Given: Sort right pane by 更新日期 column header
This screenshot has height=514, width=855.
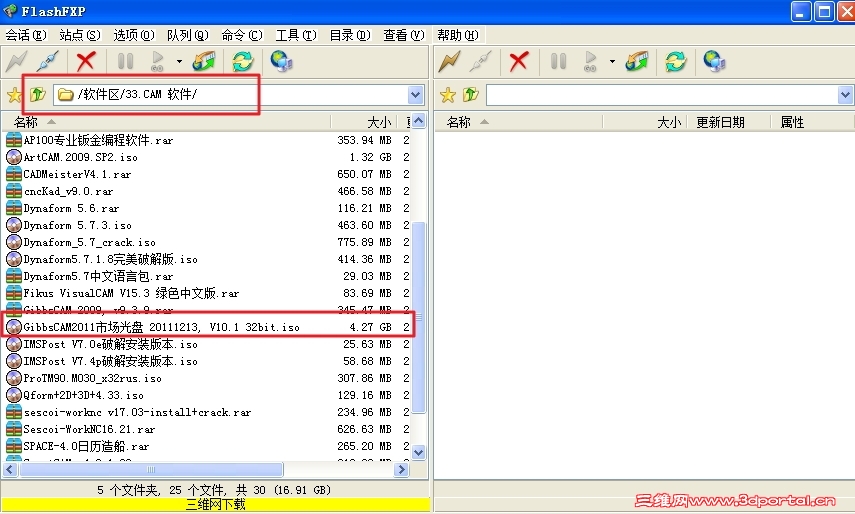Looking at the screenshot, I should (728, 122).
